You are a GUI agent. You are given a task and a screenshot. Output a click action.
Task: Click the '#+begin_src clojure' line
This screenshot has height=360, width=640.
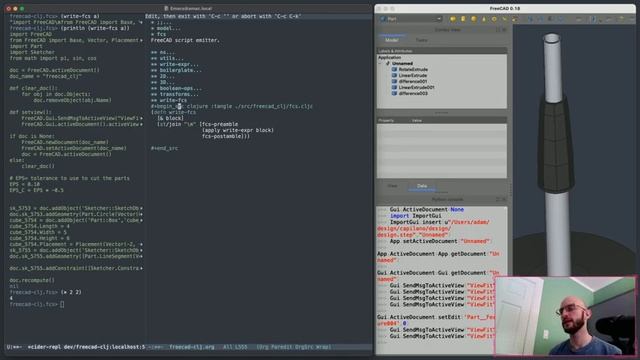point(232,106)
